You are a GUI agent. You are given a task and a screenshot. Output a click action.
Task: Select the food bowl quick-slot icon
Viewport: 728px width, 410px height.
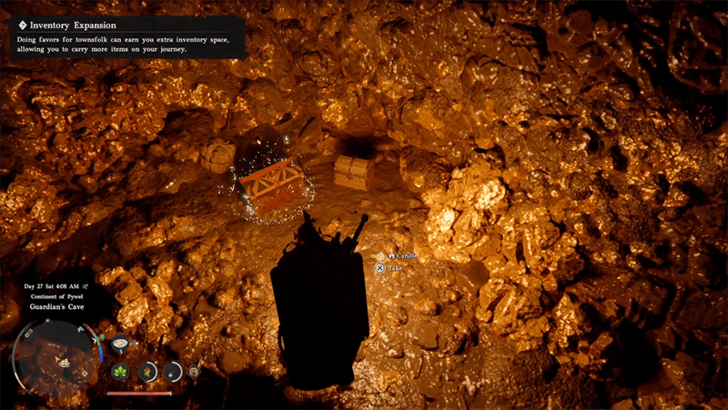pyautogui.click(x=121, y=343)
